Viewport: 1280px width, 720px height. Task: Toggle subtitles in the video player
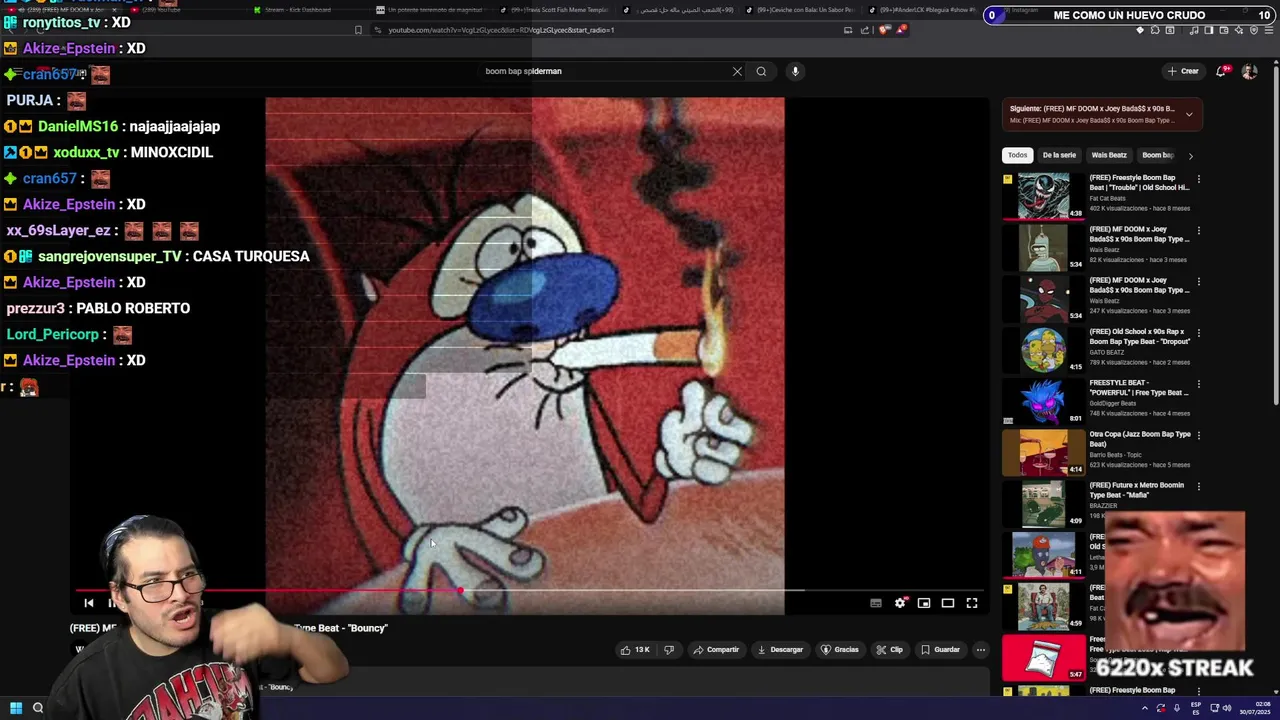click(x=876, y=603)
